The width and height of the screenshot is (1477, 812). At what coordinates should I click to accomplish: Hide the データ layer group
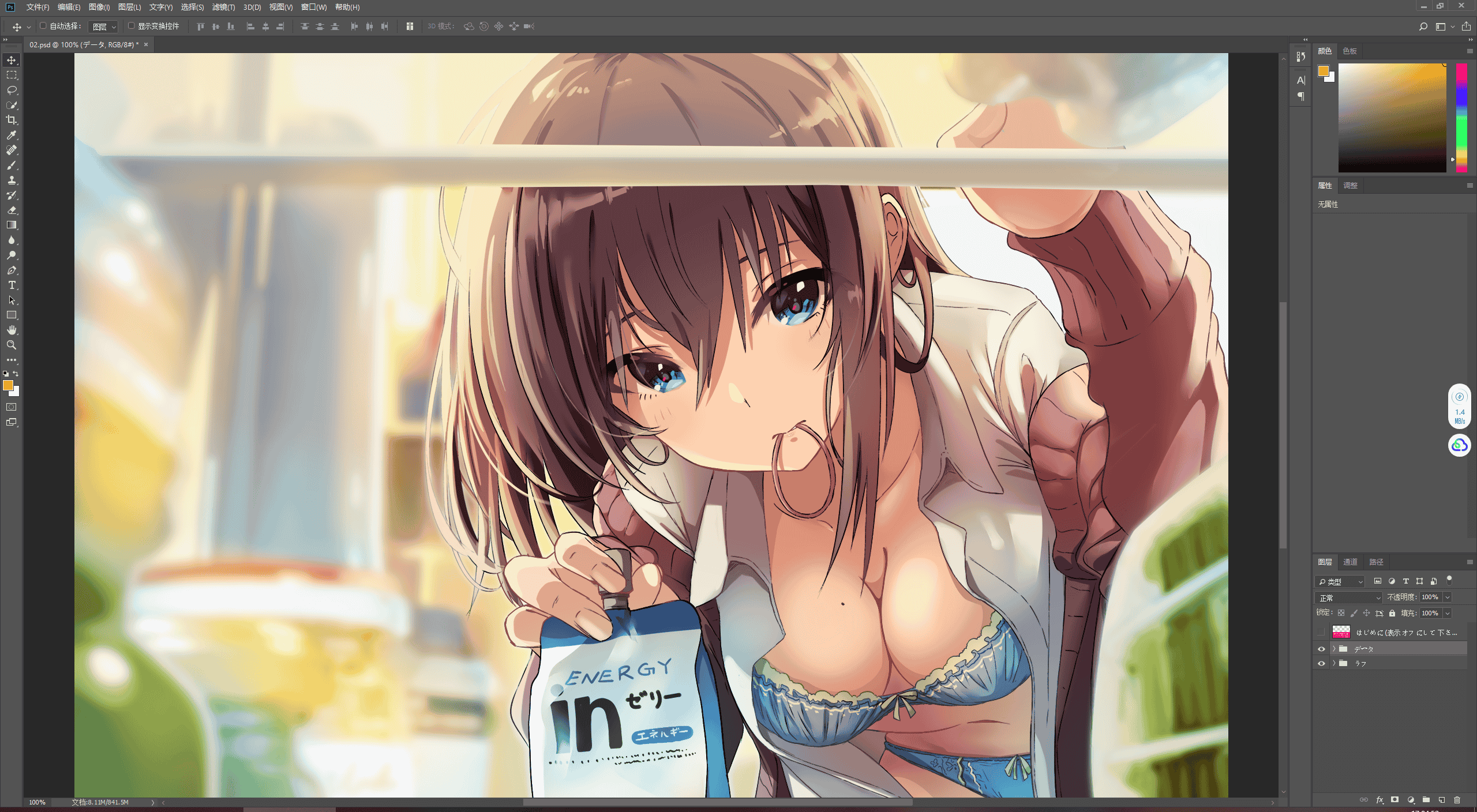1321,649
